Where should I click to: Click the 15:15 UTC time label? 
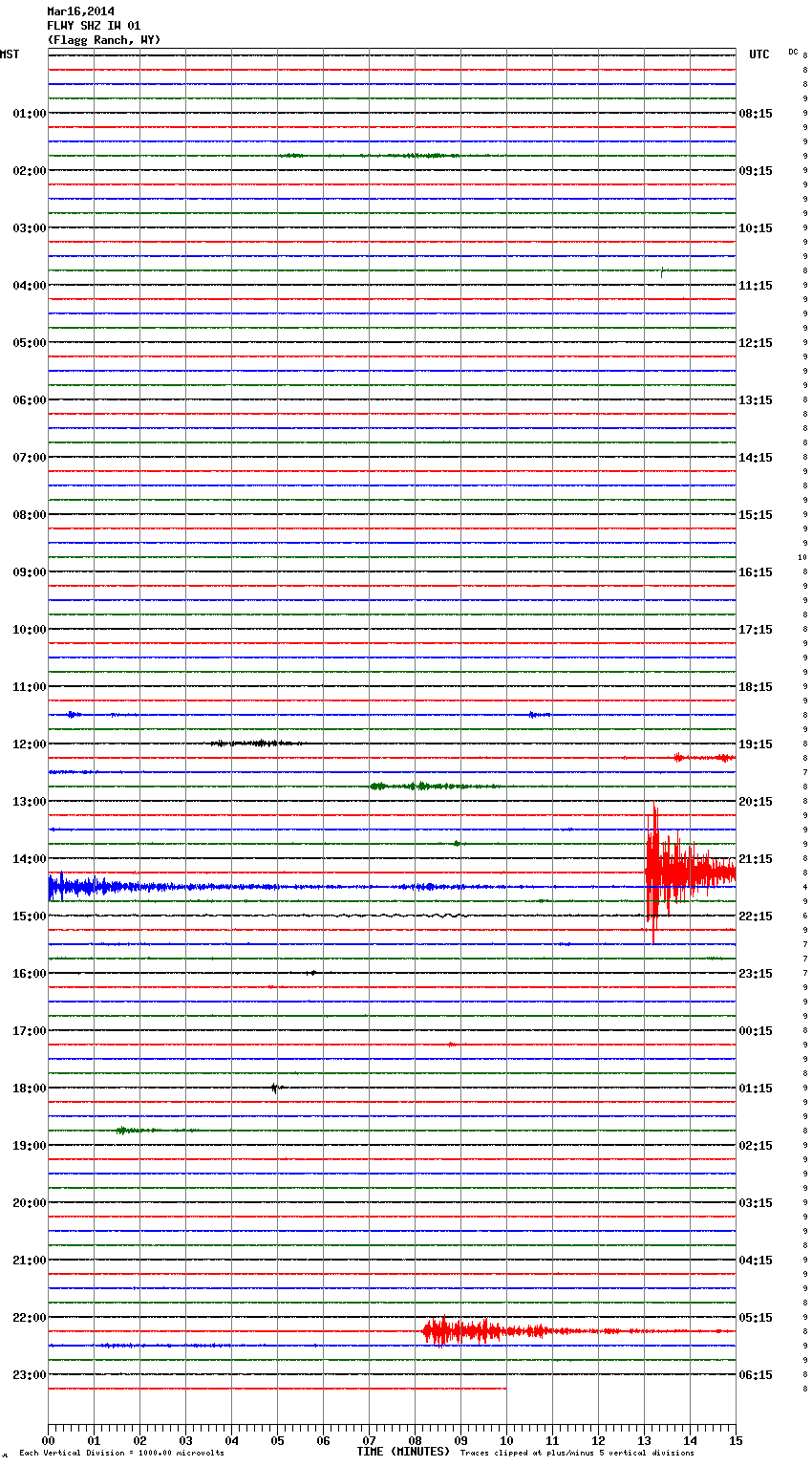tap(756, 515)
